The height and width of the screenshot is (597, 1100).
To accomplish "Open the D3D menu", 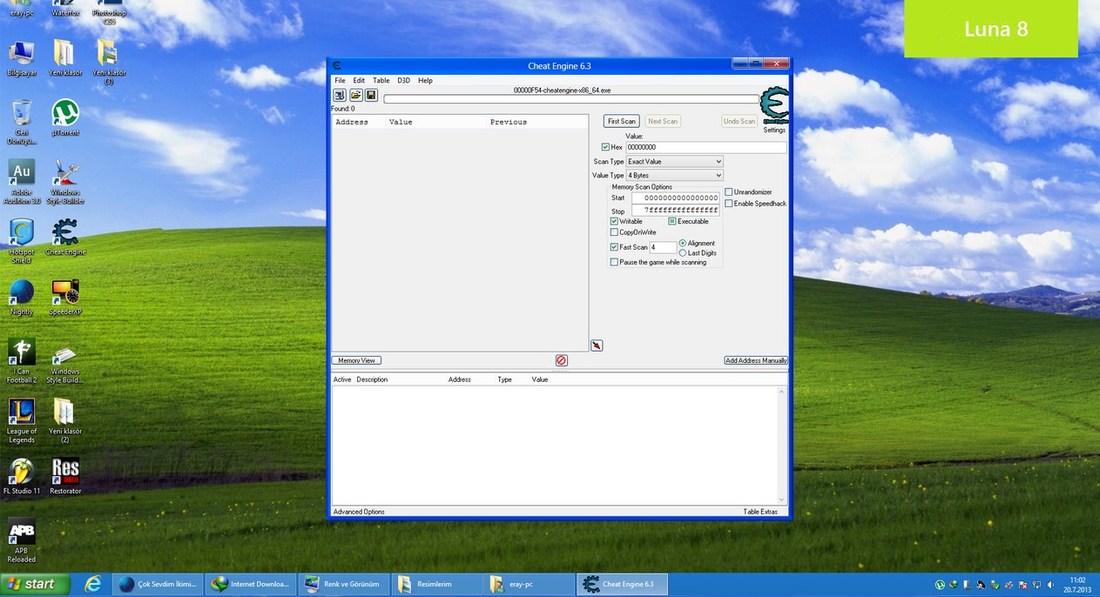I will pos(403,81).
